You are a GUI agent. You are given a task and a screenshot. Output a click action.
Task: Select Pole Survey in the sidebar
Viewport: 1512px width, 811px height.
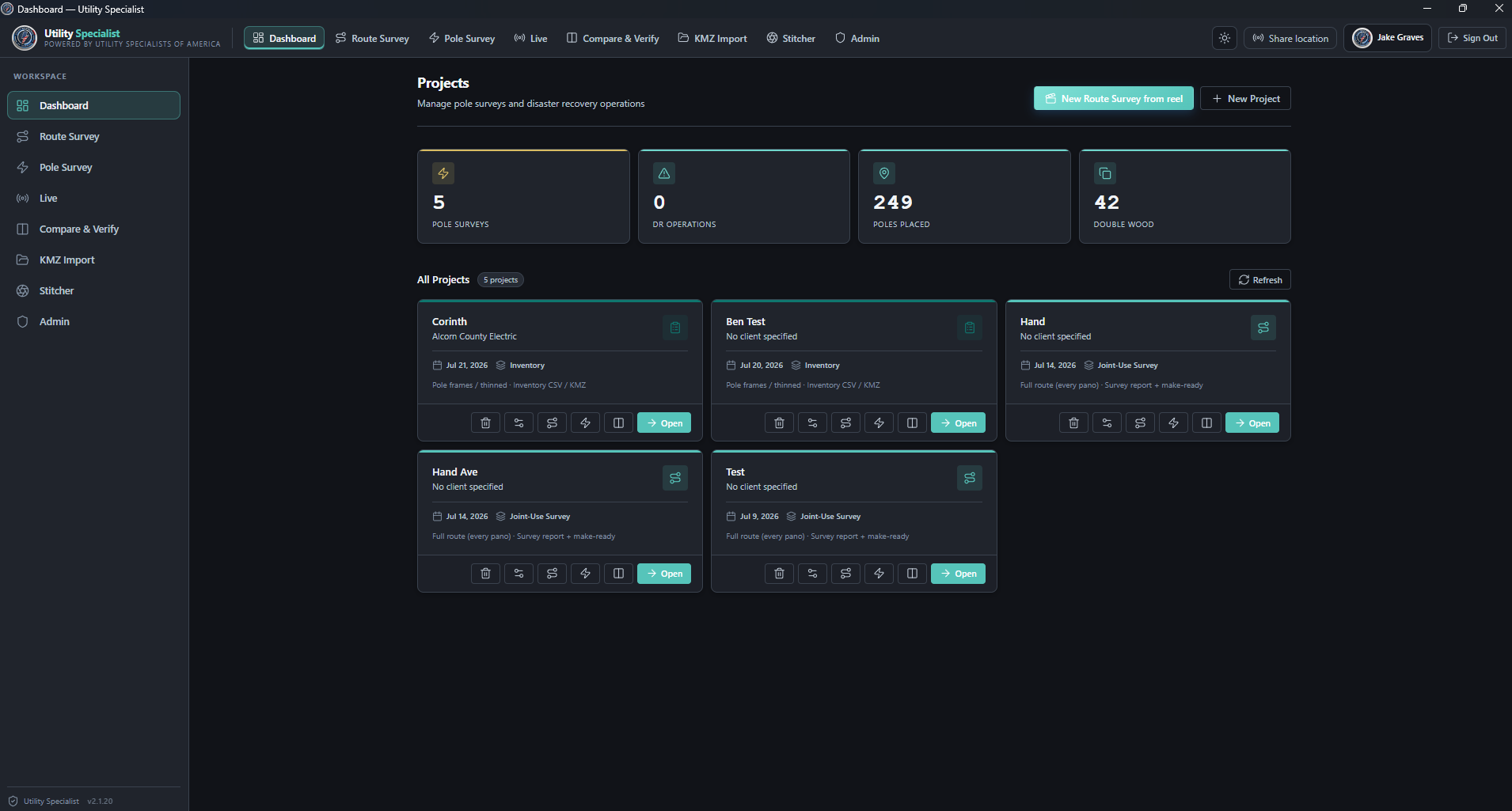(93, 167)
